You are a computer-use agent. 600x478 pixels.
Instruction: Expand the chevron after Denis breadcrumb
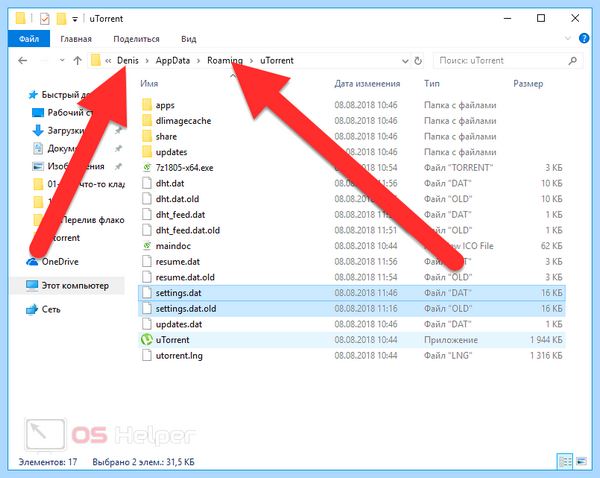pyautogui.click(x=147, y=61)
